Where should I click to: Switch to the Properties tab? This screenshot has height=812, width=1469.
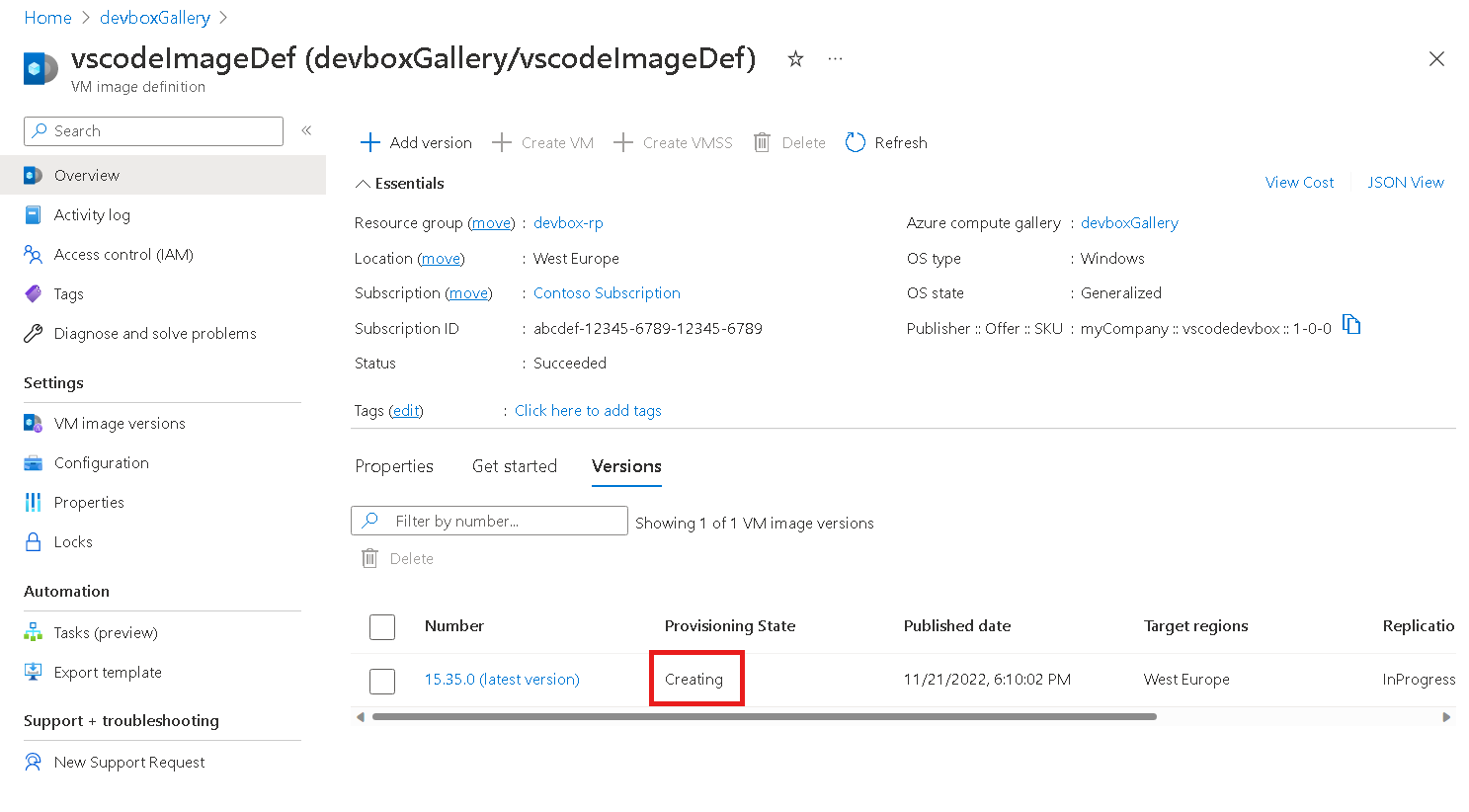coord(394,466)
